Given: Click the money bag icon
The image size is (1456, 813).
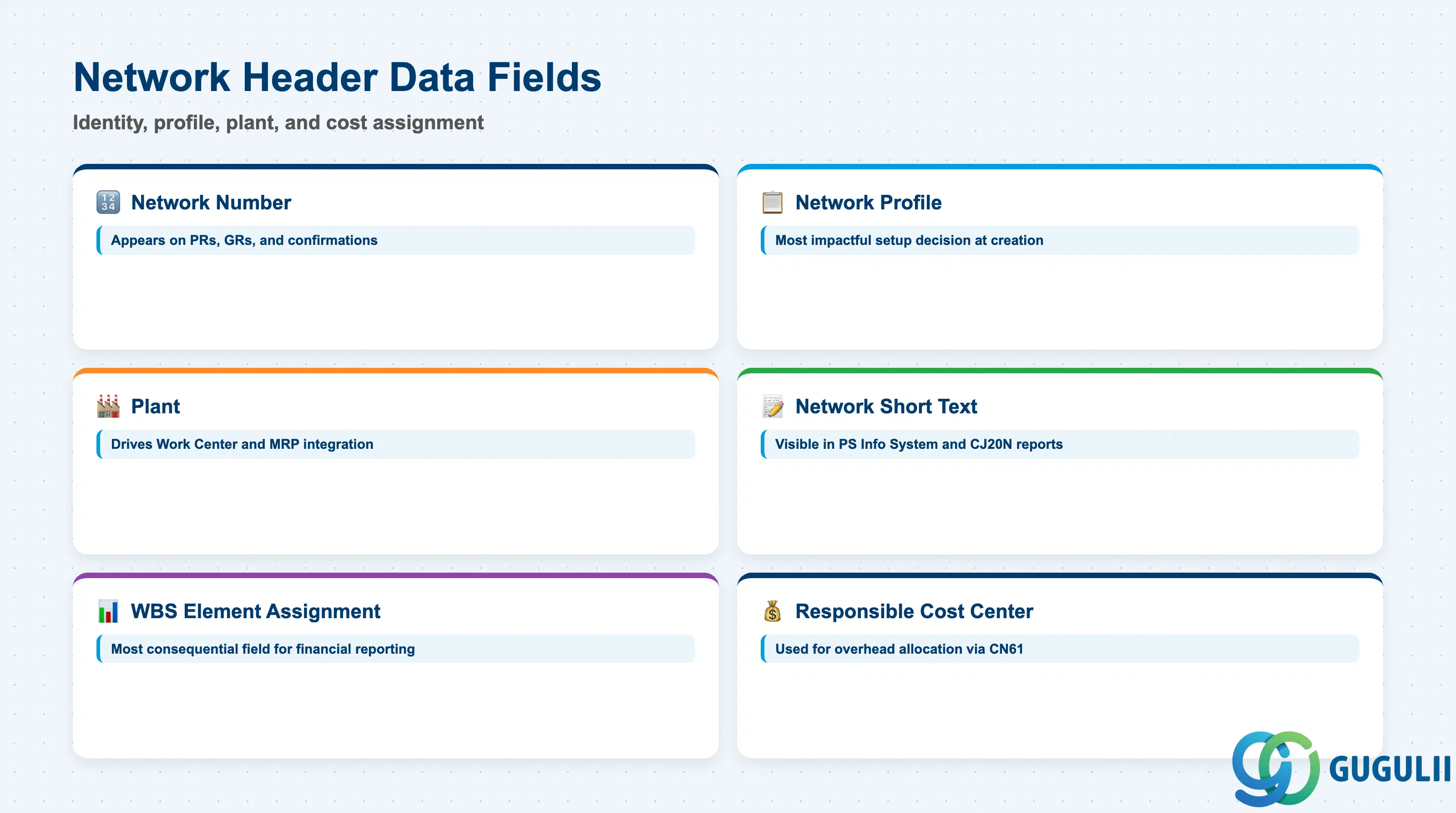Looking at the screenshot, I should (x=772, y=611).
